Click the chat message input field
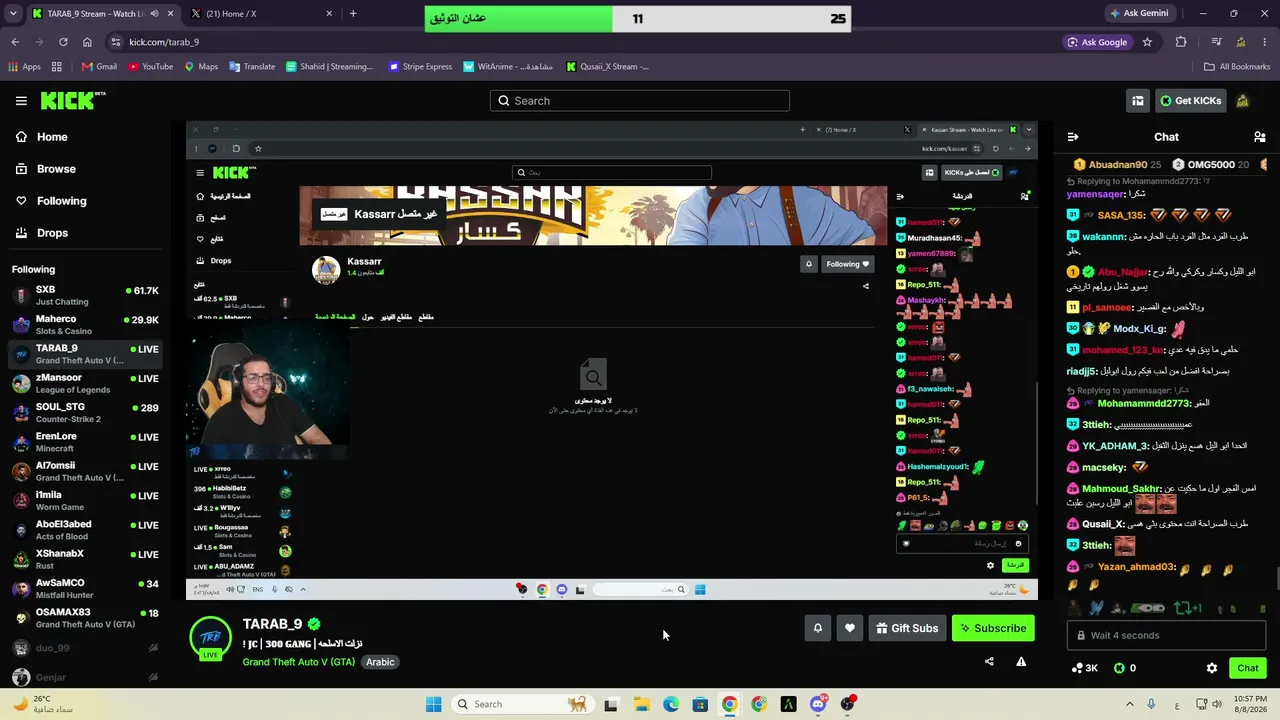The image size is (1280, 720). (x=1166, y=635)
